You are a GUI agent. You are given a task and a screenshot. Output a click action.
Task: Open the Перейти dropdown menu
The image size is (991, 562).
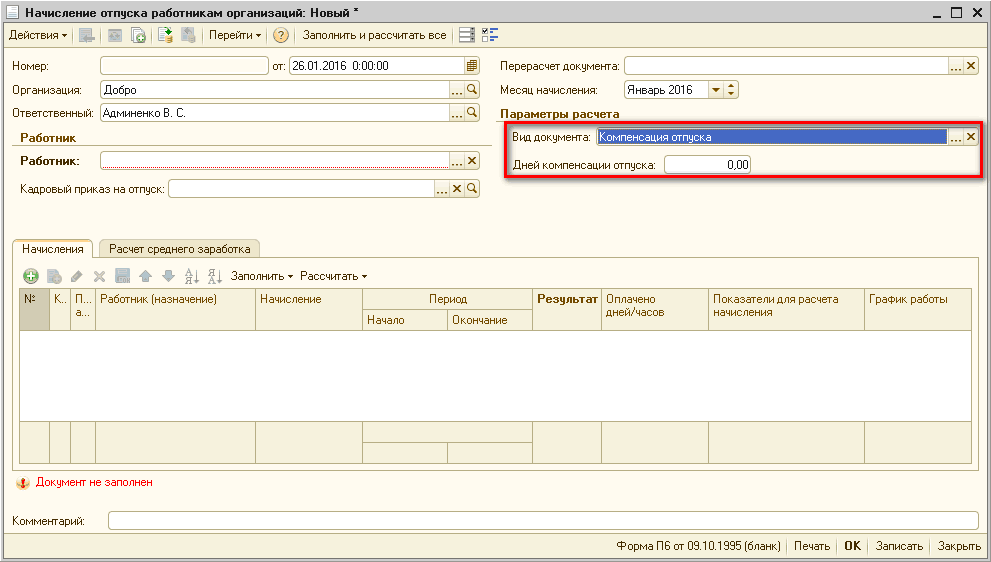coord(234,35)
